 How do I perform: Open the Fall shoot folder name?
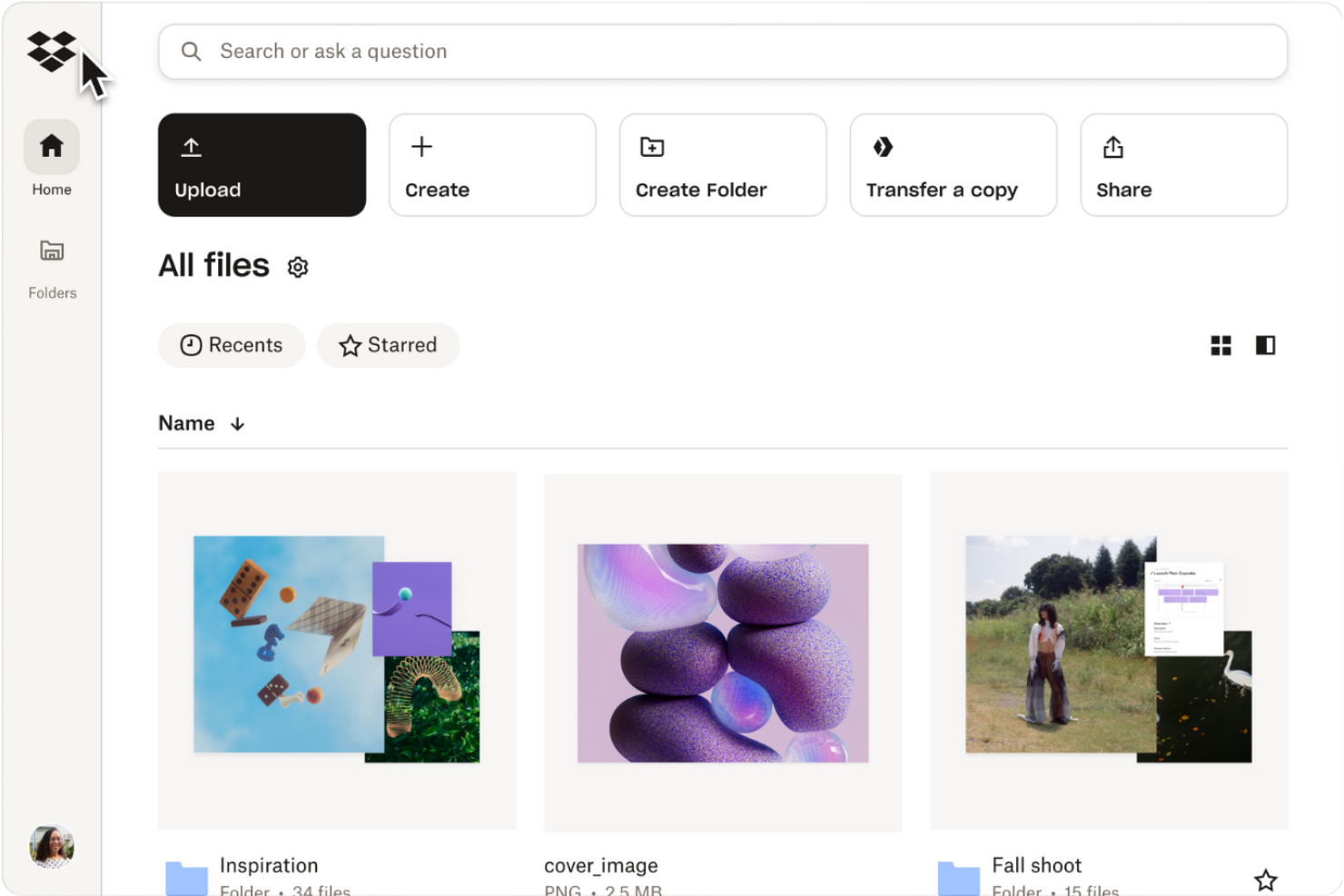1036,865
